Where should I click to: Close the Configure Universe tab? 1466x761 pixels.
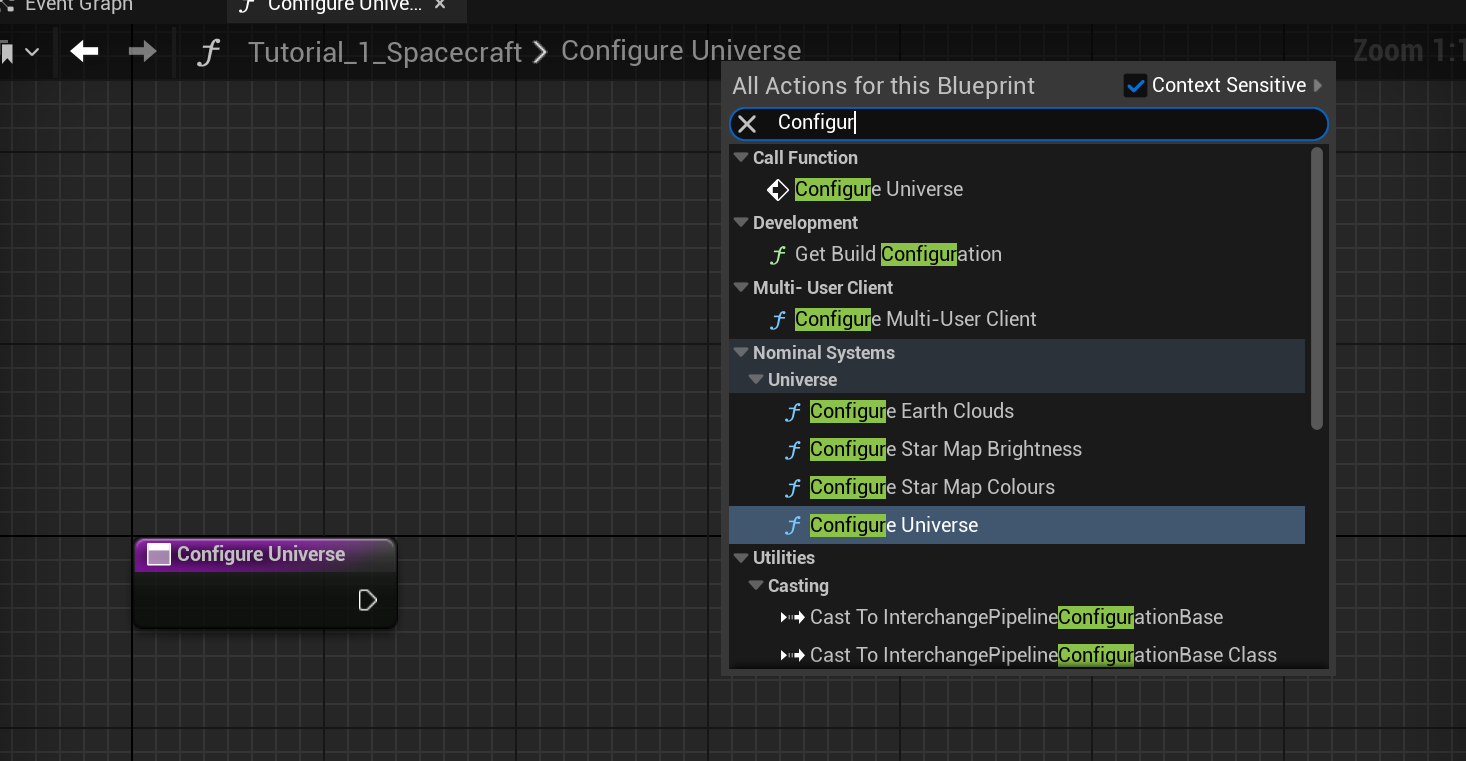click(440, 6)
